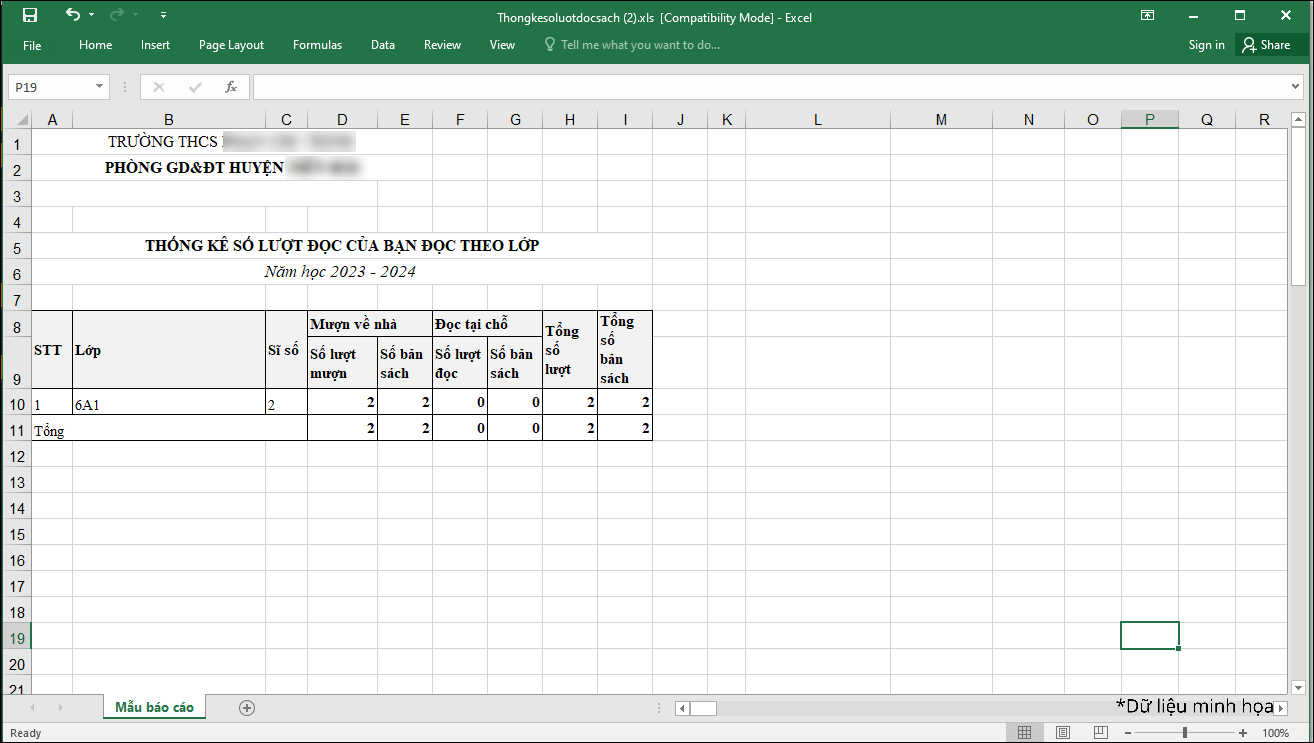Image resolution: width=1314 pixels, height=743 pixels.
Task: Select the 'Sĩ số' header cell
Action: (x=286, y=350)
